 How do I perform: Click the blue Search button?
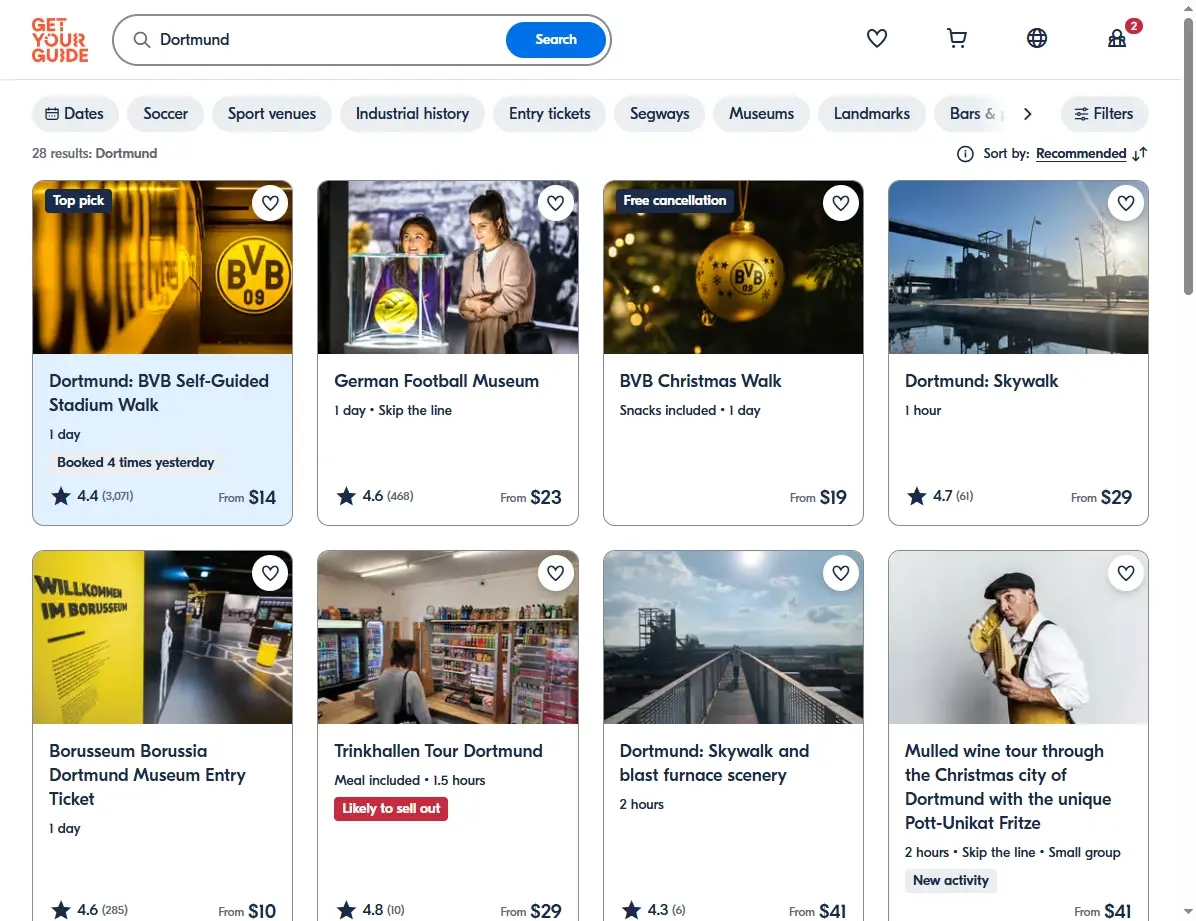coord(555,40)
